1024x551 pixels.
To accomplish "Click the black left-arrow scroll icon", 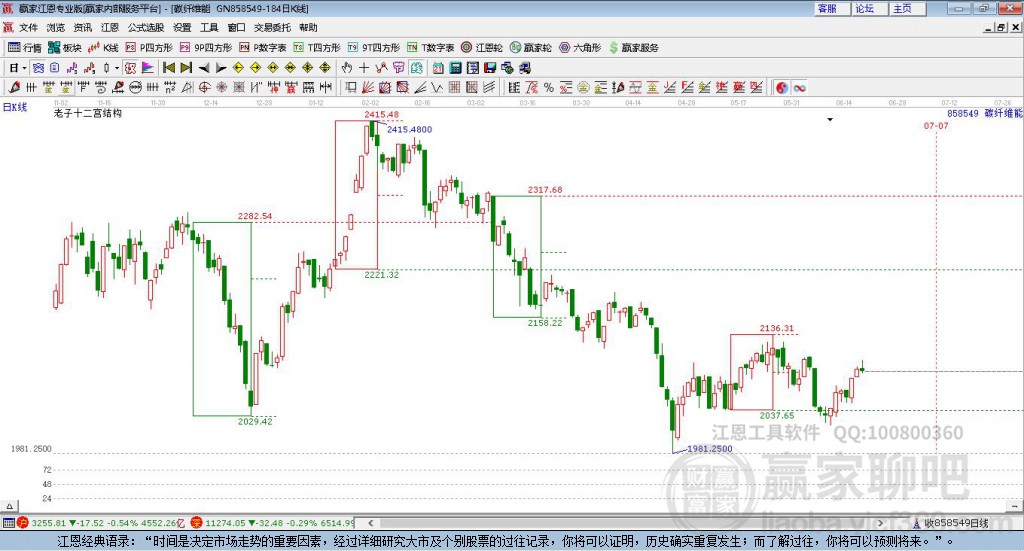I will 204,68.
